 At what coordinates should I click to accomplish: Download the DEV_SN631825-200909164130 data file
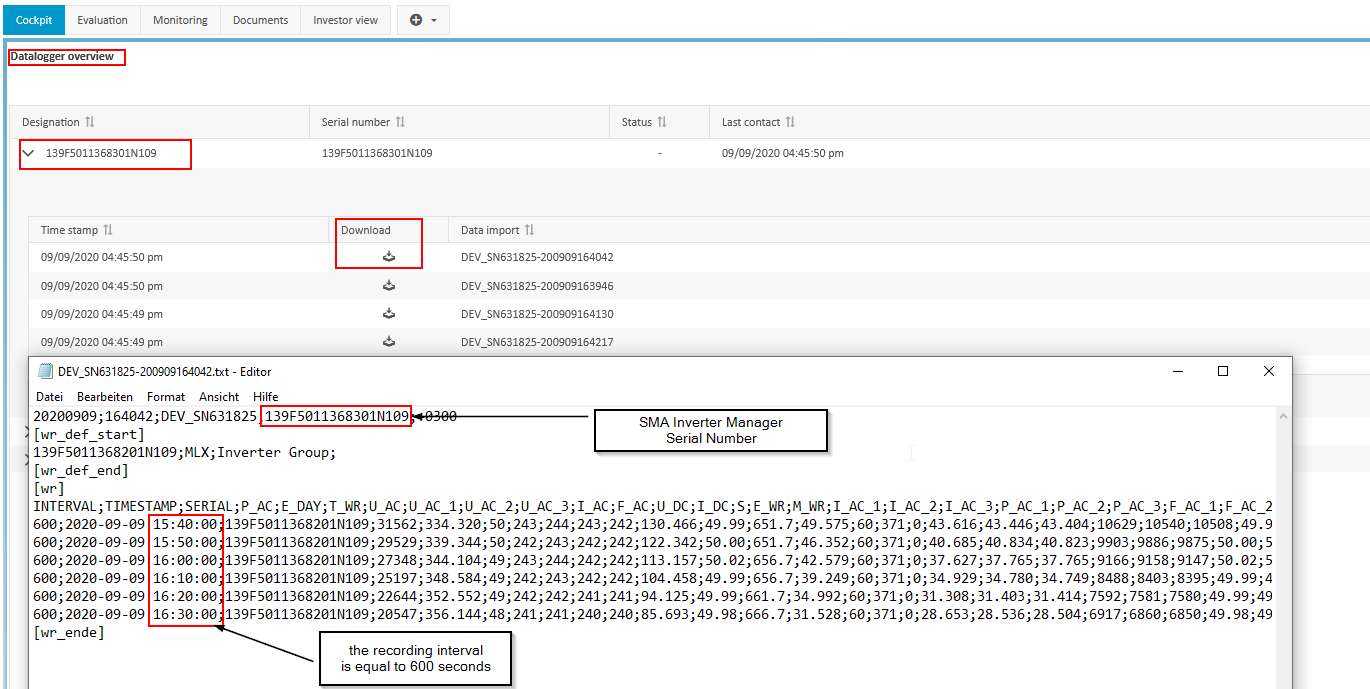(389, 313)
